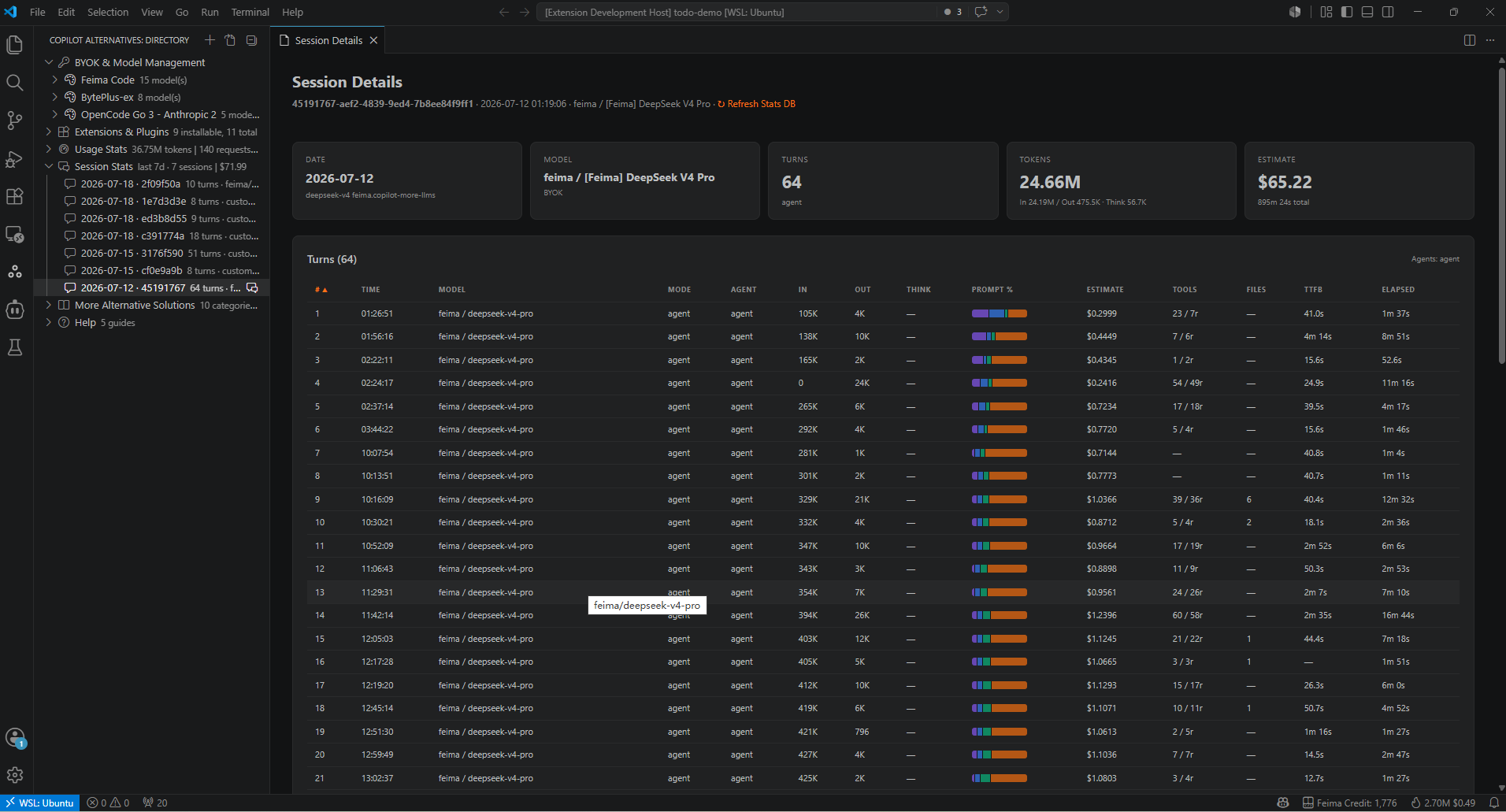Expand the Help guides section

click(49, 322)
